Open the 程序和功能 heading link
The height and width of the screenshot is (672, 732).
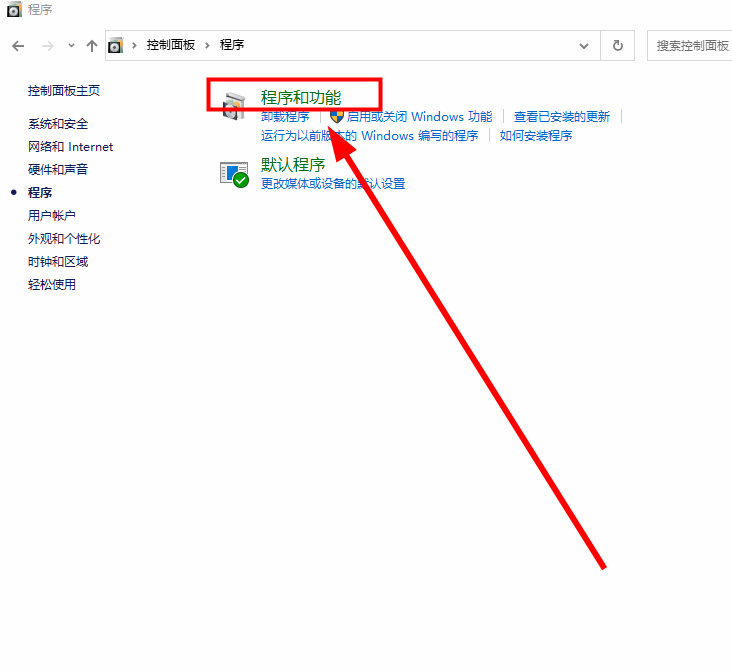coord(301,97)
